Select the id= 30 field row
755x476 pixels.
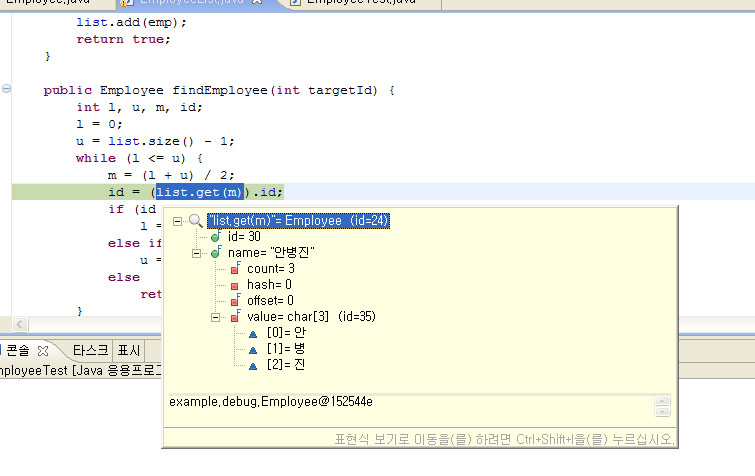(244, 236)
